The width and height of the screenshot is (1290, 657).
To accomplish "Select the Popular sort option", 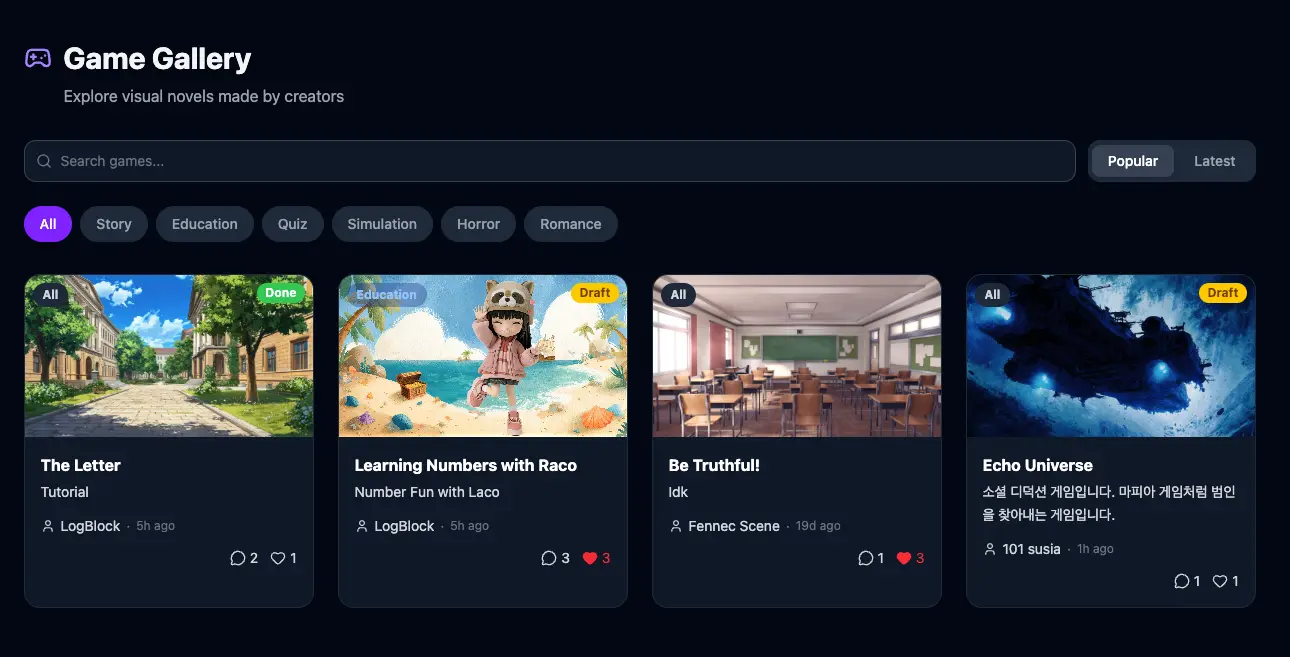I will [1133, 161].
